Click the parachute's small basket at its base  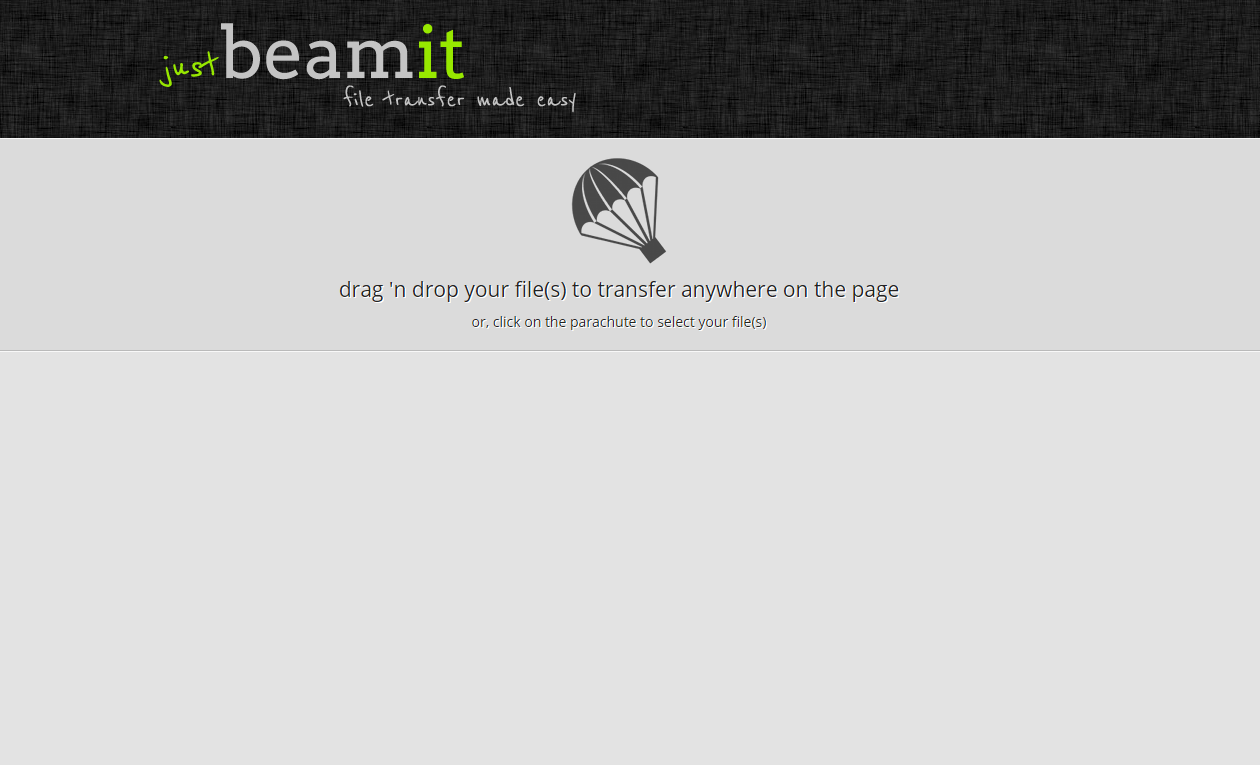(x=653, y=250)
